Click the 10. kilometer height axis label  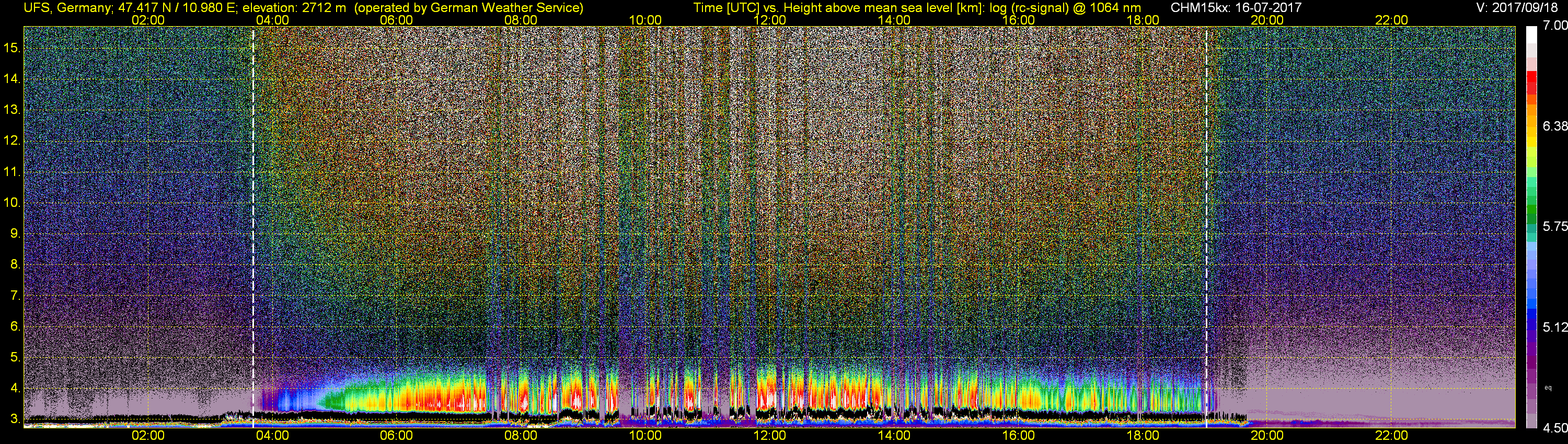pos(12,203)
